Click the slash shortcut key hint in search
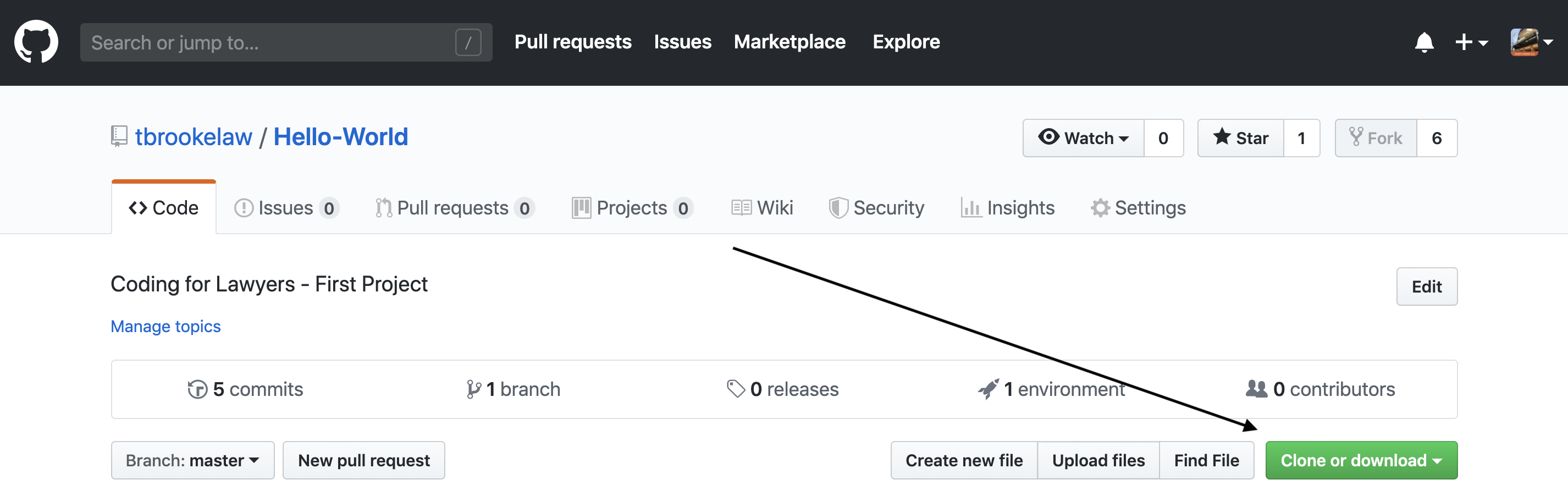This screenshot has height=485, width=1568. tap(468, 42)
